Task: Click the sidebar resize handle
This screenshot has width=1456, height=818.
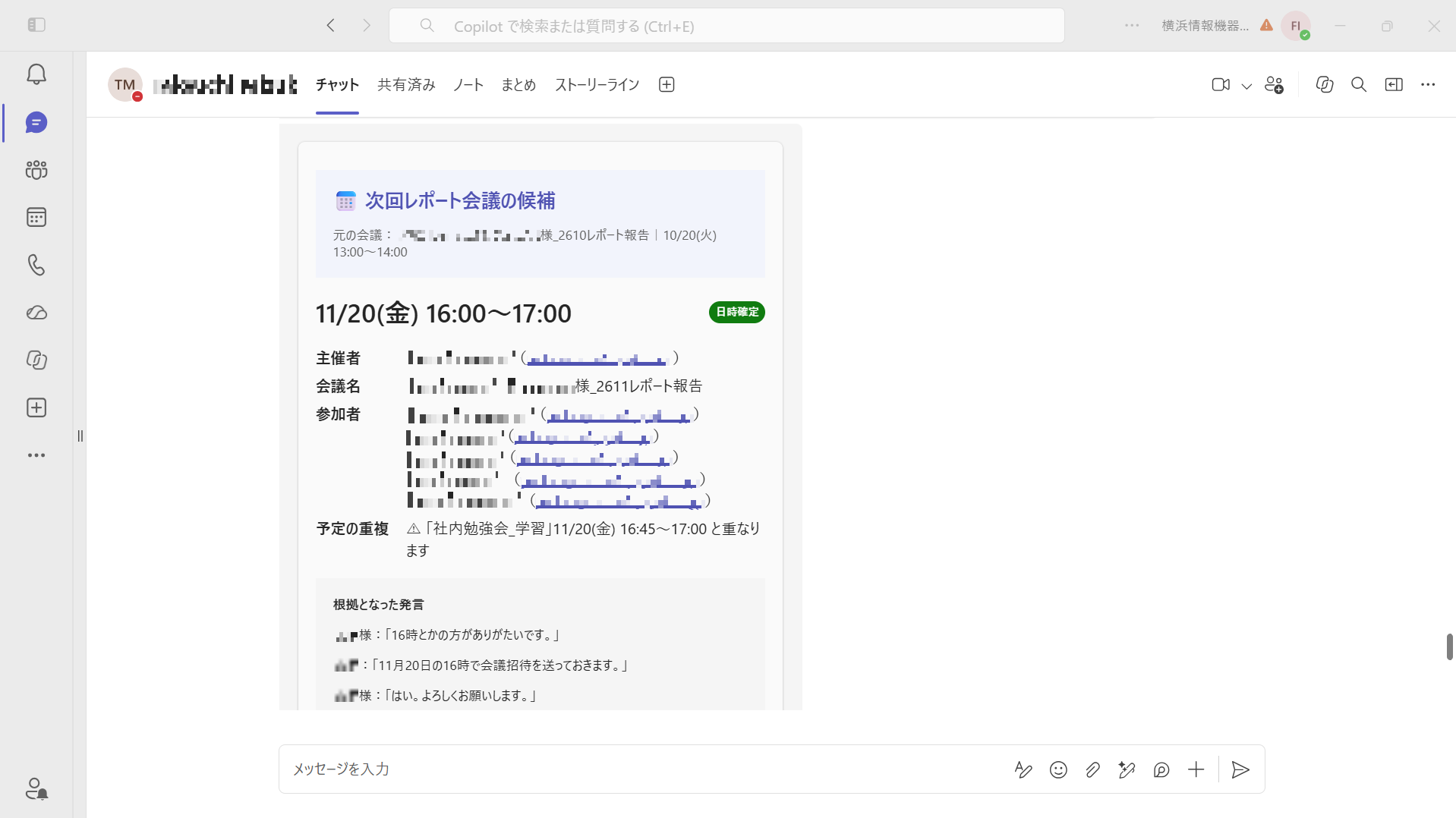Action: click(80, 436)
